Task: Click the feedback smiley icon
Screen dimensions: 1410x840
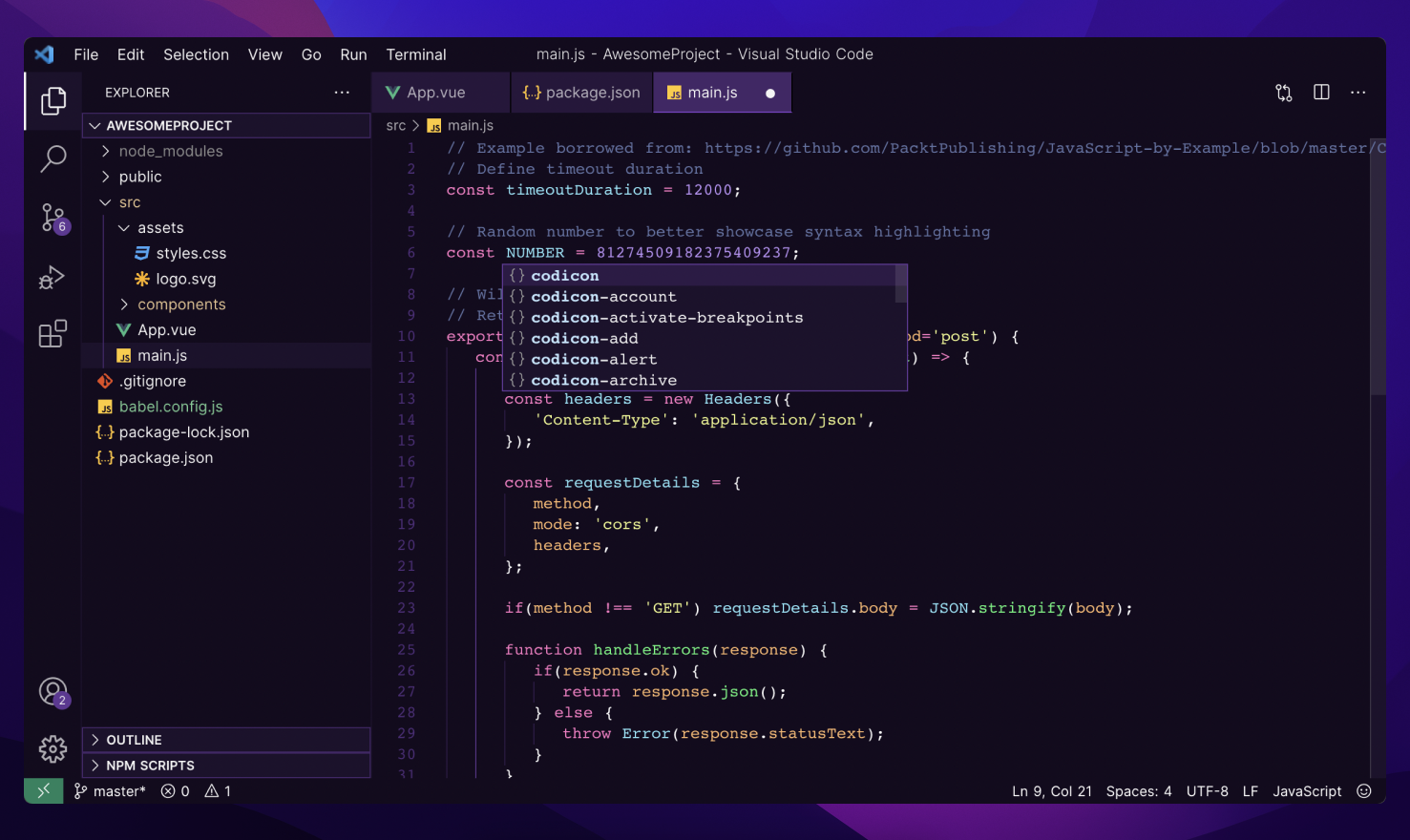Action: [1364, 791]
